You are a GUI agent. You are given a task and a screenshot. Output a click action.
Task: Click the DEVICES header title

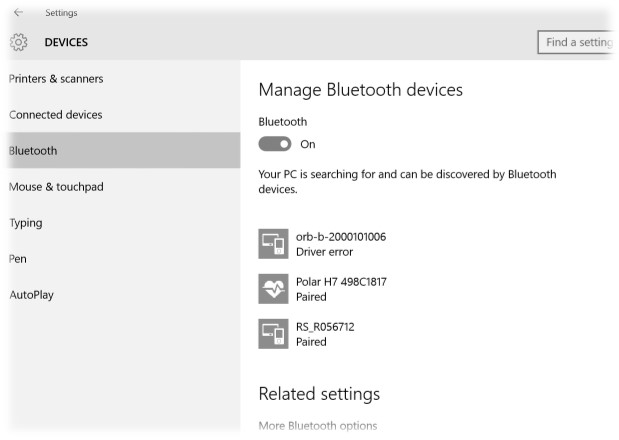click(66, 42)
